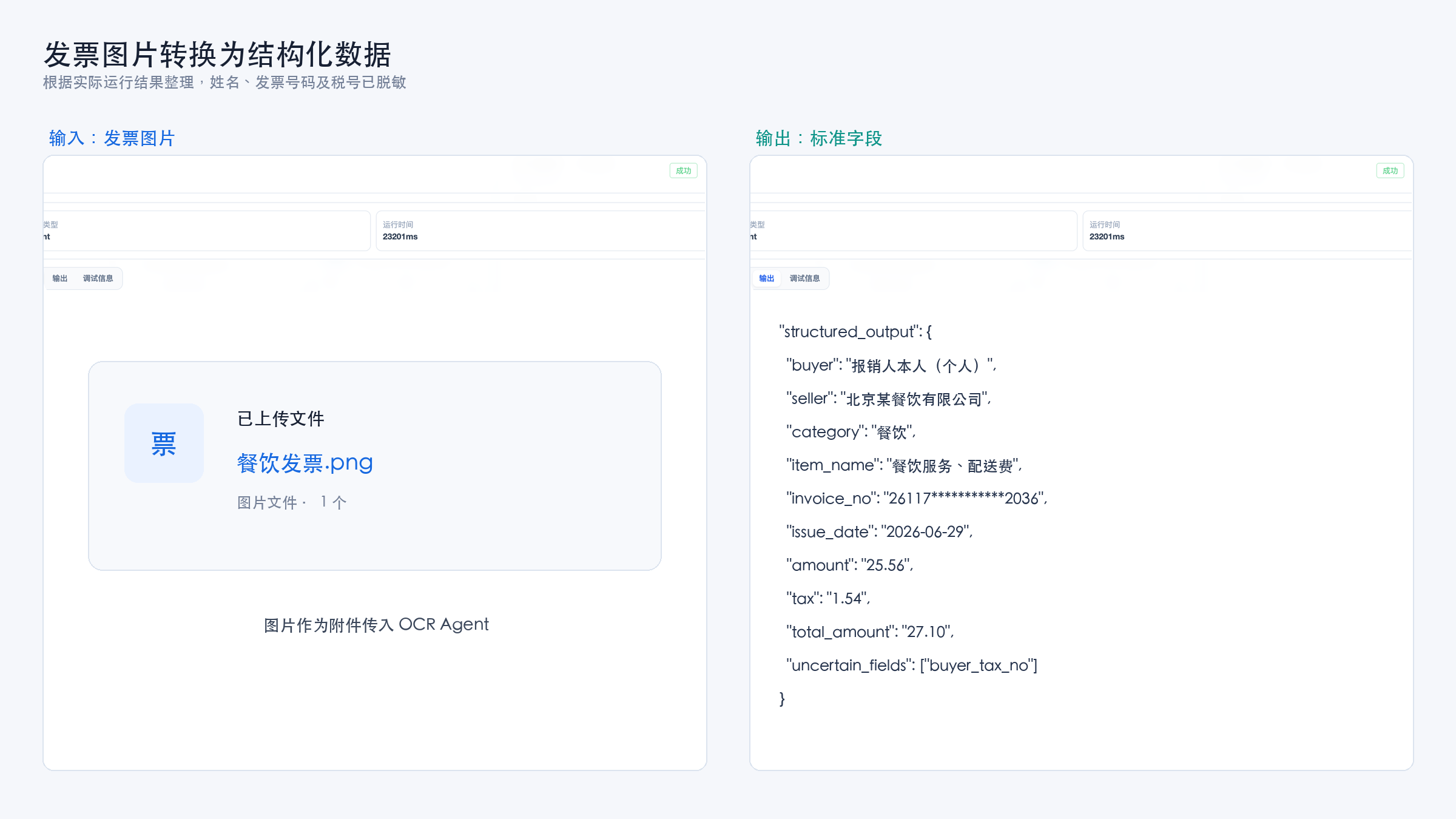Click the "category": "餐饮" line

point(851,432)
